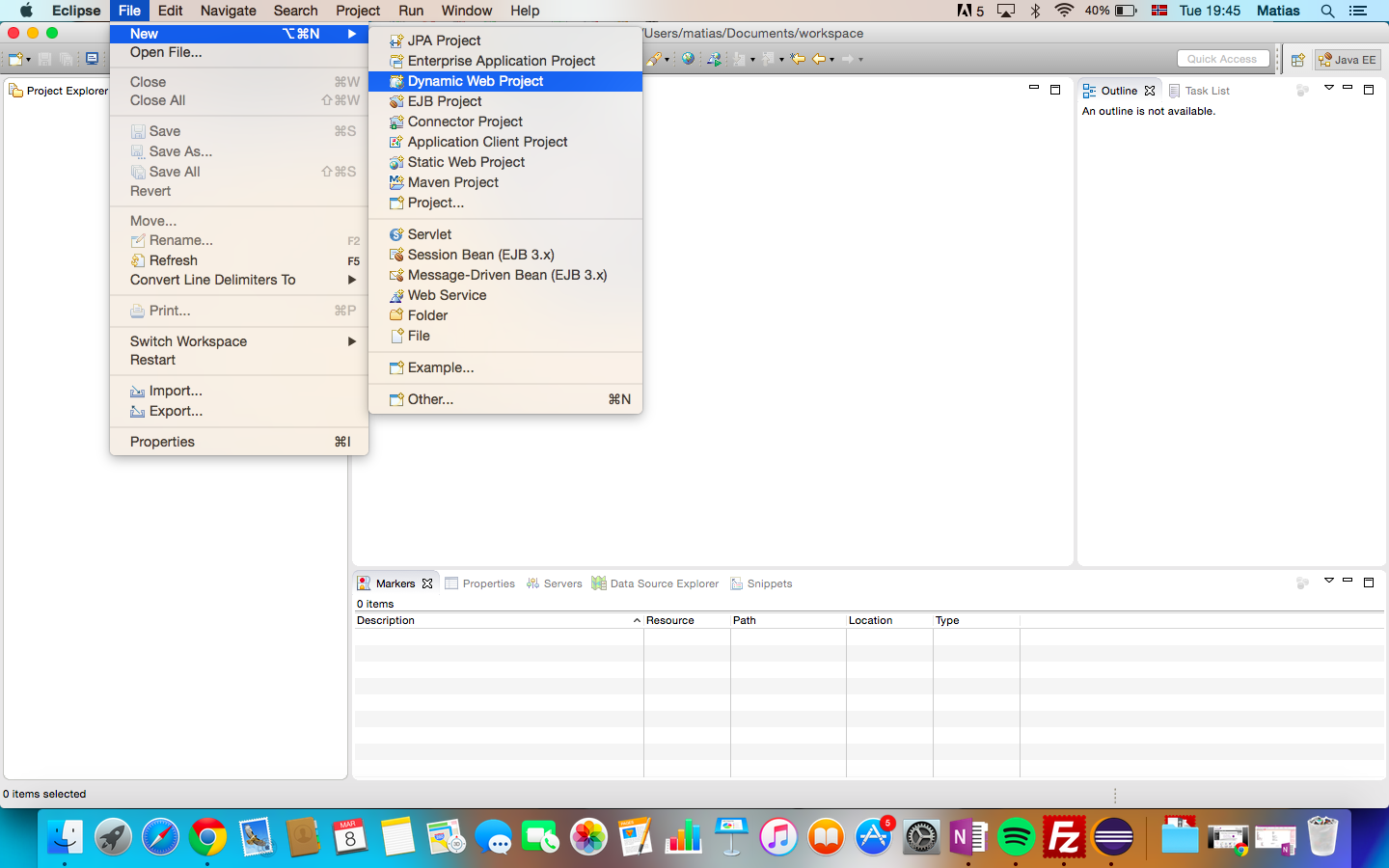Select Servlet from the New submenu

[505, 234]
